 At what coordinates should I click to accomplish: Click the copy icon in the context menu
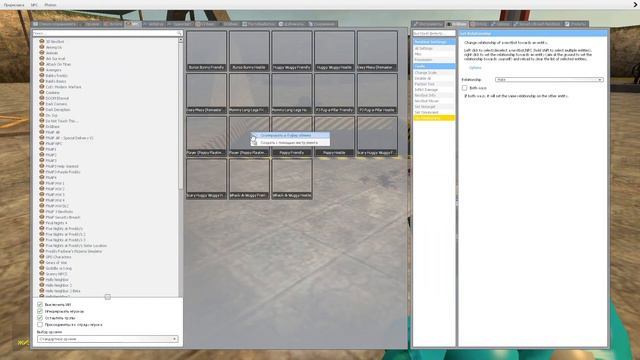pos(254,136)
